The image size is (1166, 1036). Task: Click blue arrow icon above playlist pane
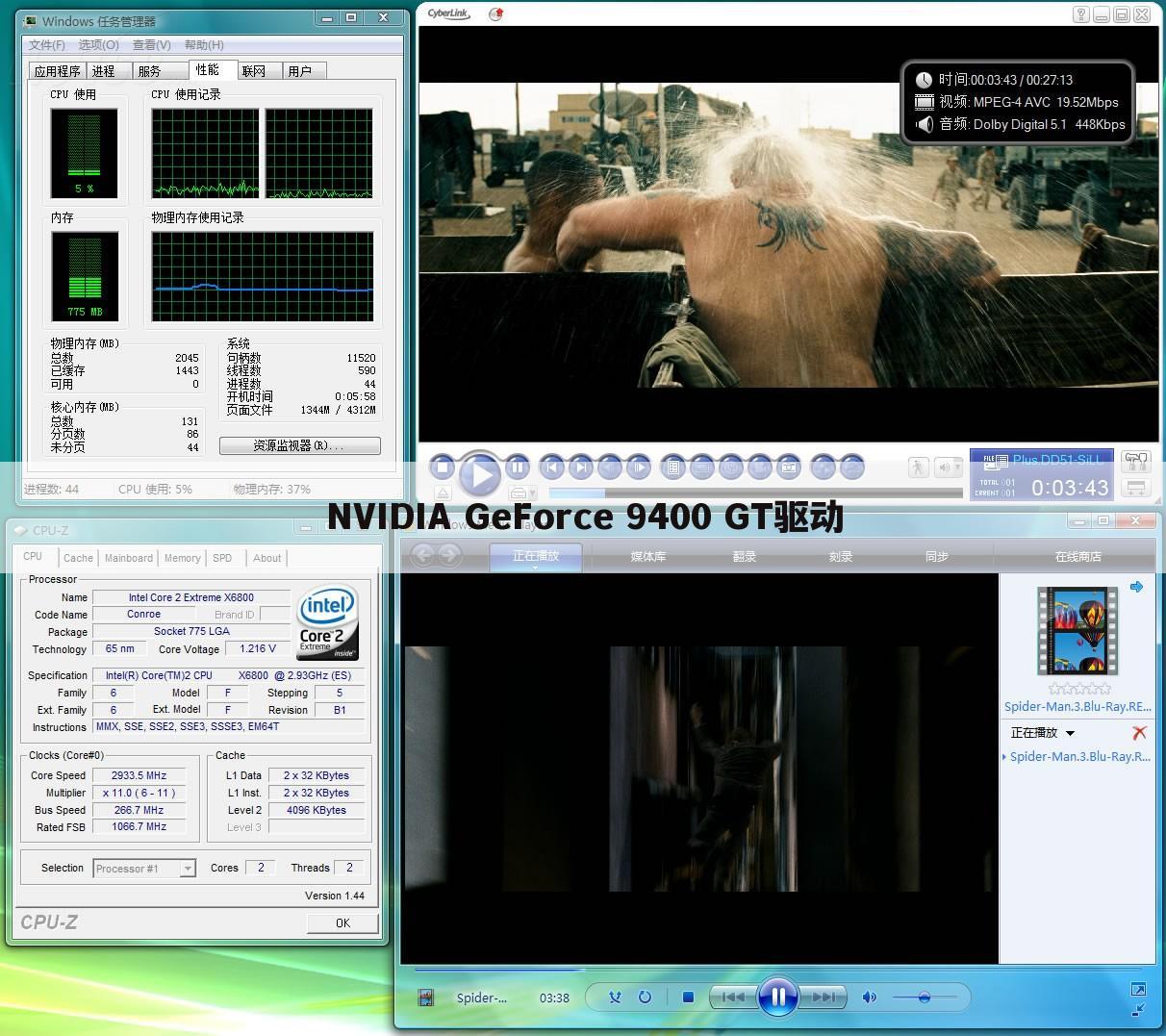pos(1136,587)
